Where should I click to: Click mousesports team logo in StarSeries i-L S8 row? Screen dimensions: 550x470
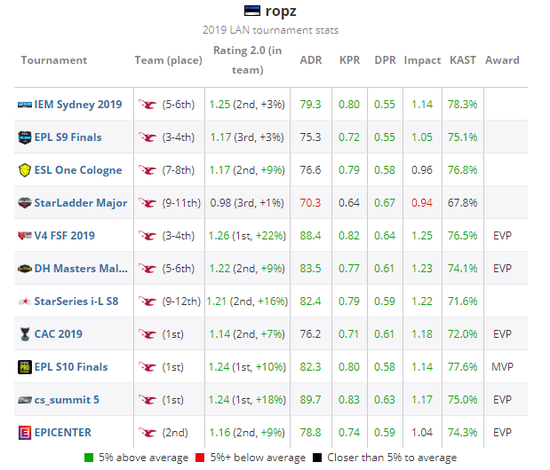147,301
